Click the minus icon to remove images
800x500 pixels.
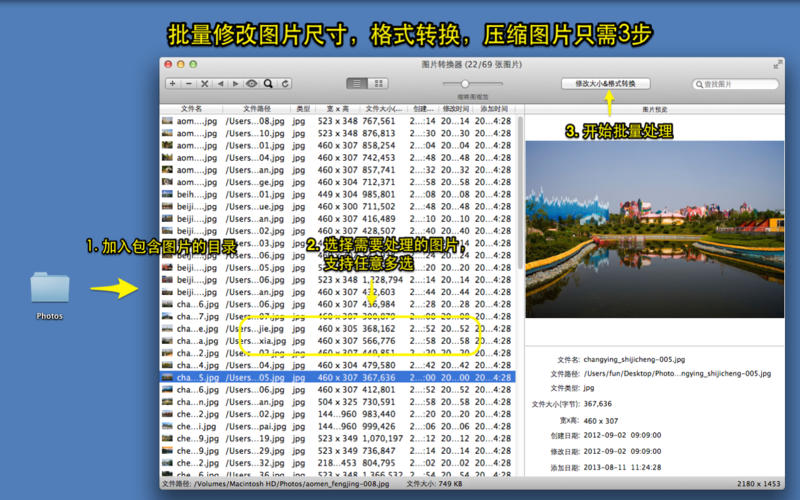(189, 84)
